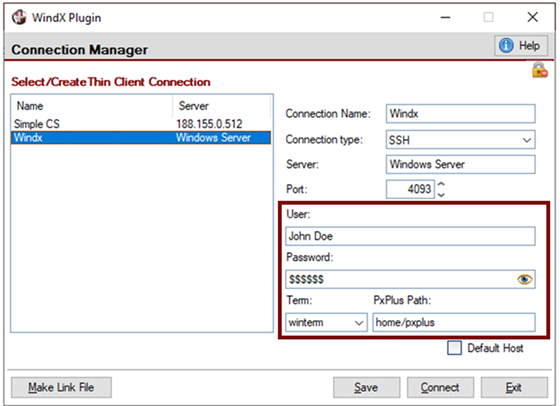560x406 pixels.
Task: Click the WindX Plugin app icon
Action: click(19, 17)
